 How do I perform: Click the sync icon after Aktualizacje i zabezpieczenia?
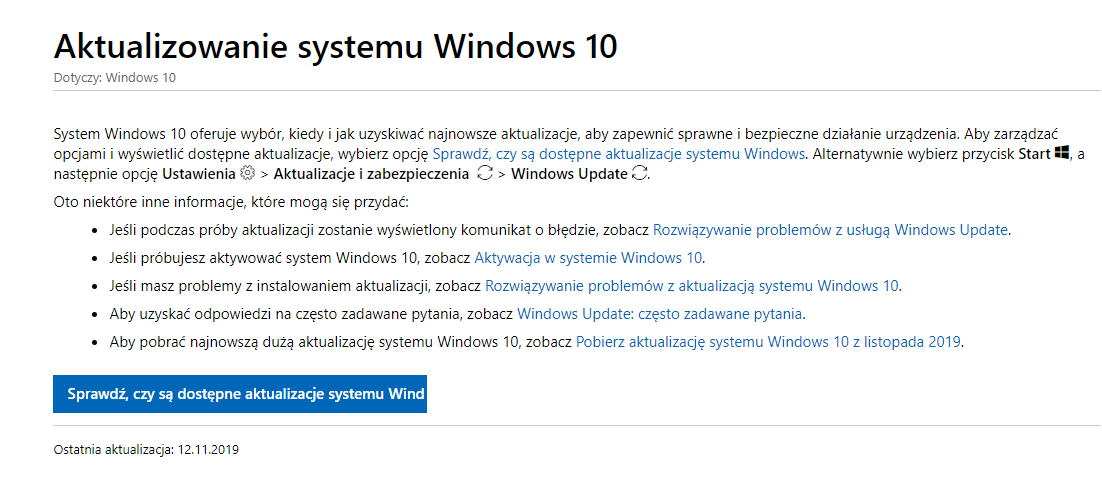485,174
